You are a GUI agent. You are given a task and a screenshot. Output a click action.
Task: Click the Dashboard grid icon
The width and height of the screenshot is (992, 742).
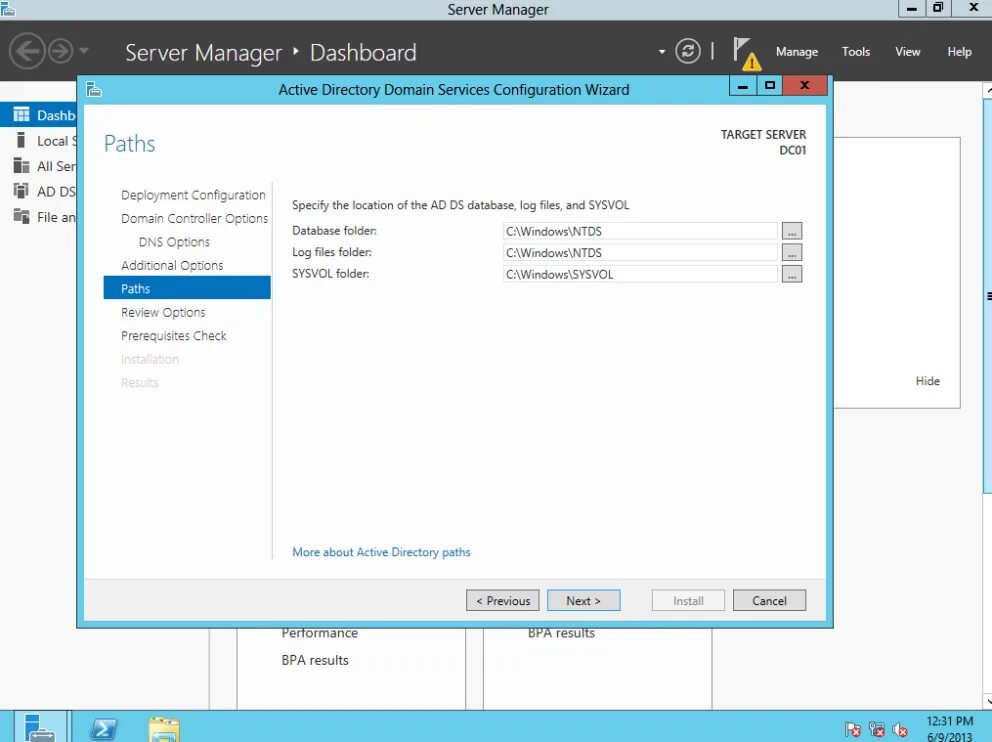coord(22,114)
